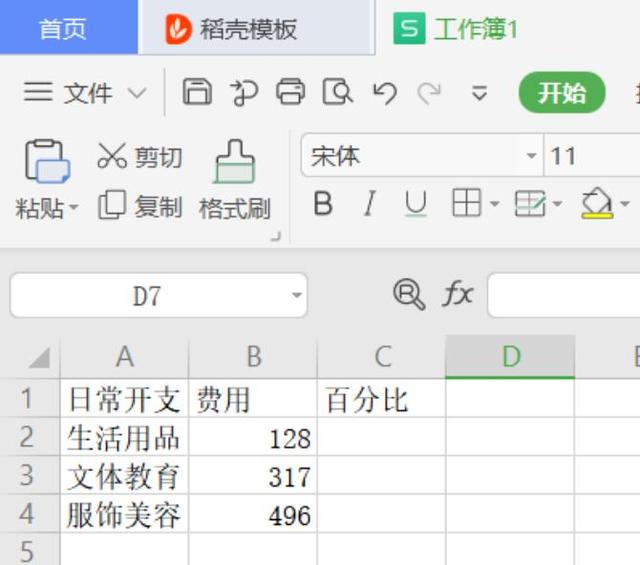
Task: Click the export to PDF icon
Action: point(244,92)
